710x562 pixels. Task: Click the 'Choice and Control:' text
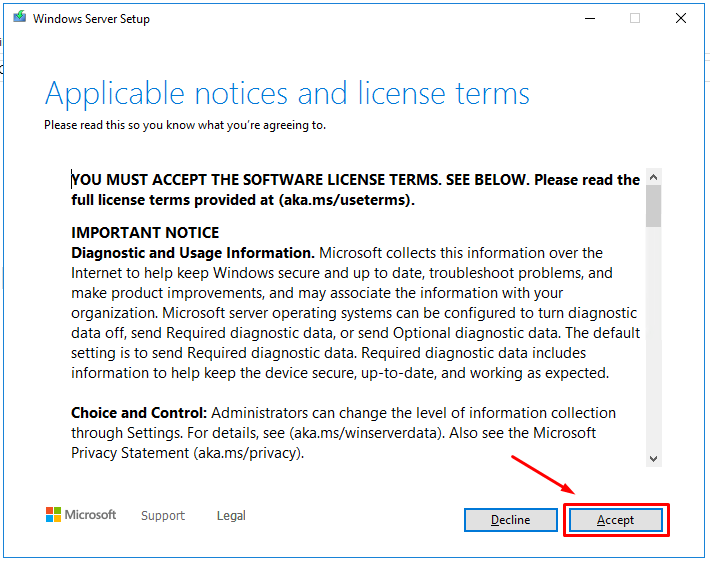[x=139, y=413]
